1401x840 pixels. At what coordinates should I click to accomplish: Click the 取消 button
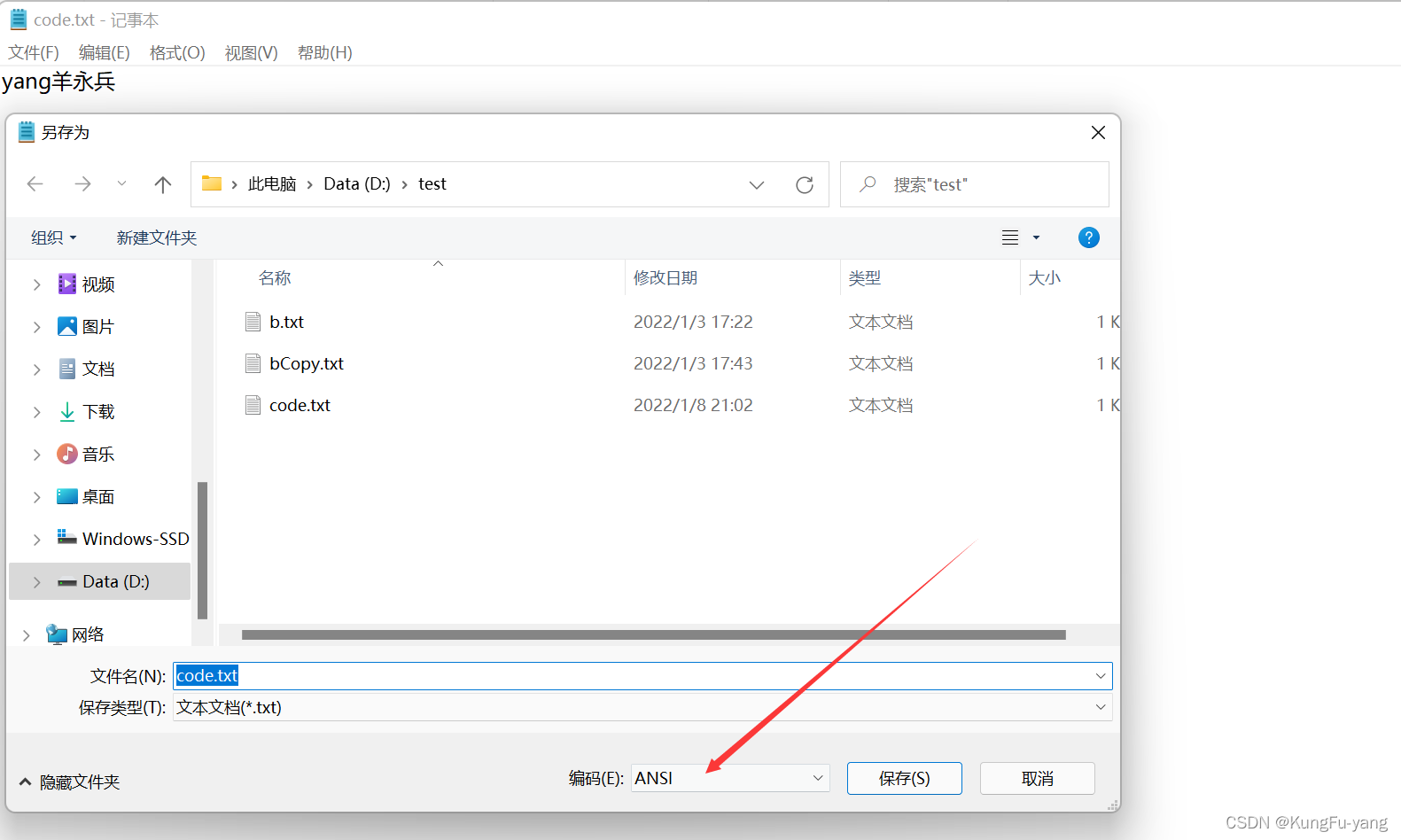click(1038, 778)
